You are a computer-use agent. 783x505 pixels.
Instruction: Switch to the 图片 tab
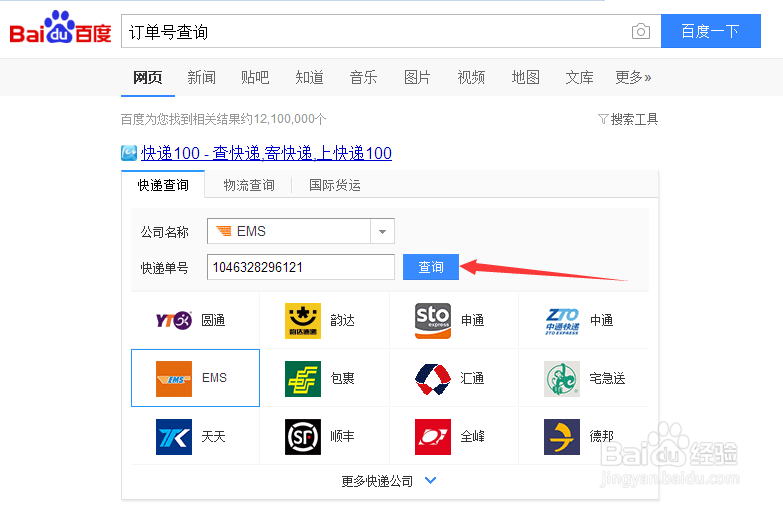coord(417,77)
